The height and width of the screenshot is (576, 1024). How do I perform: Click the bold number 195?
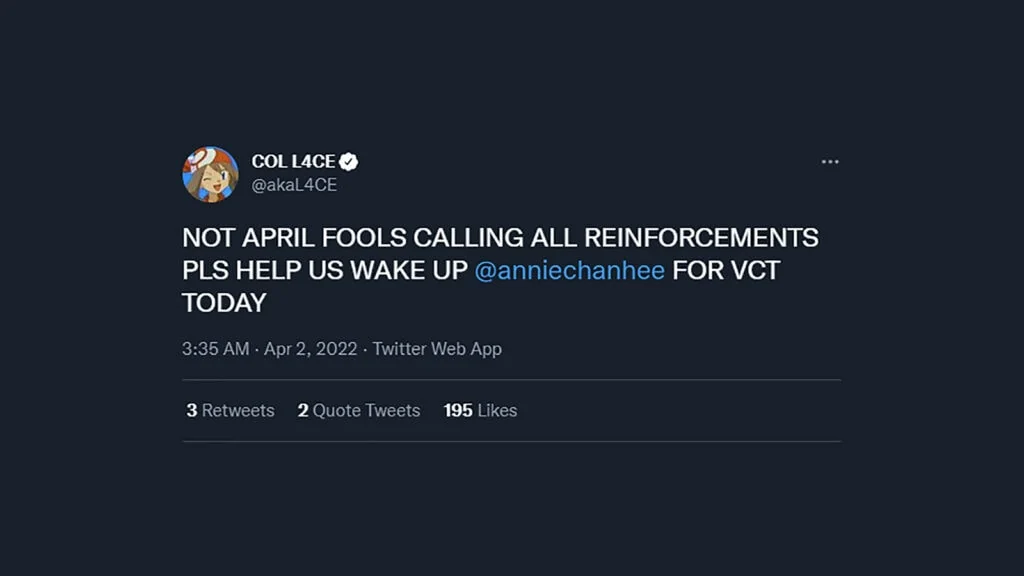pos(458,410)
